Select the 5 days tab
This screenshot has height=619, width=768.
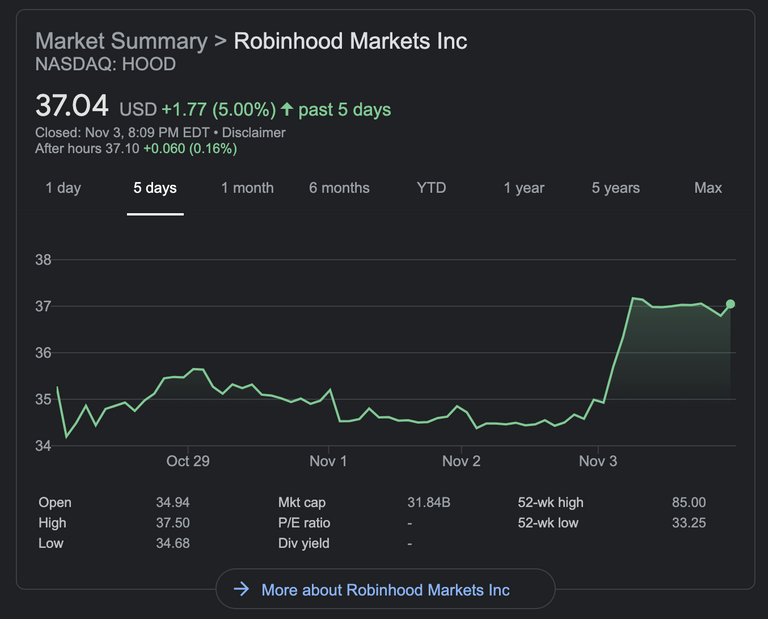(155, 188)
